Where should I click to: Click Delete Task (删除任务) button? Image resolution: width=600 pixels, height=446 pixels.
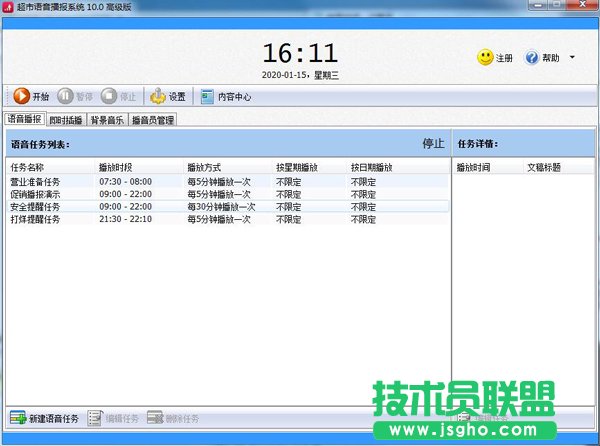(x=173, y=418)
